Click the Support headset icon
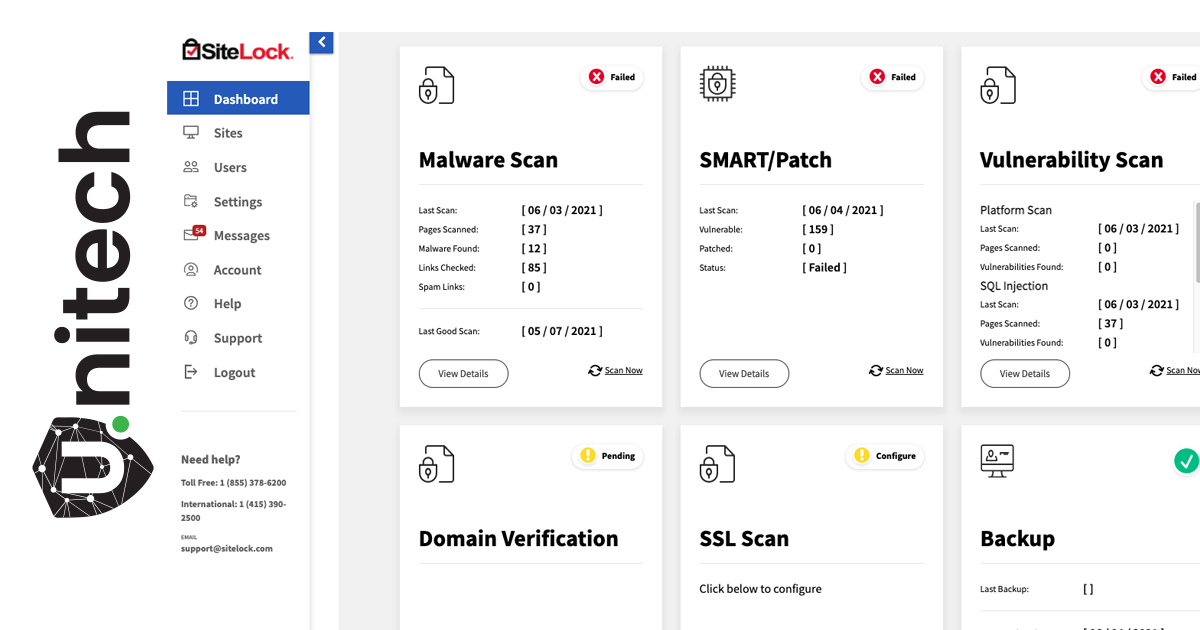 coord(191,338)
